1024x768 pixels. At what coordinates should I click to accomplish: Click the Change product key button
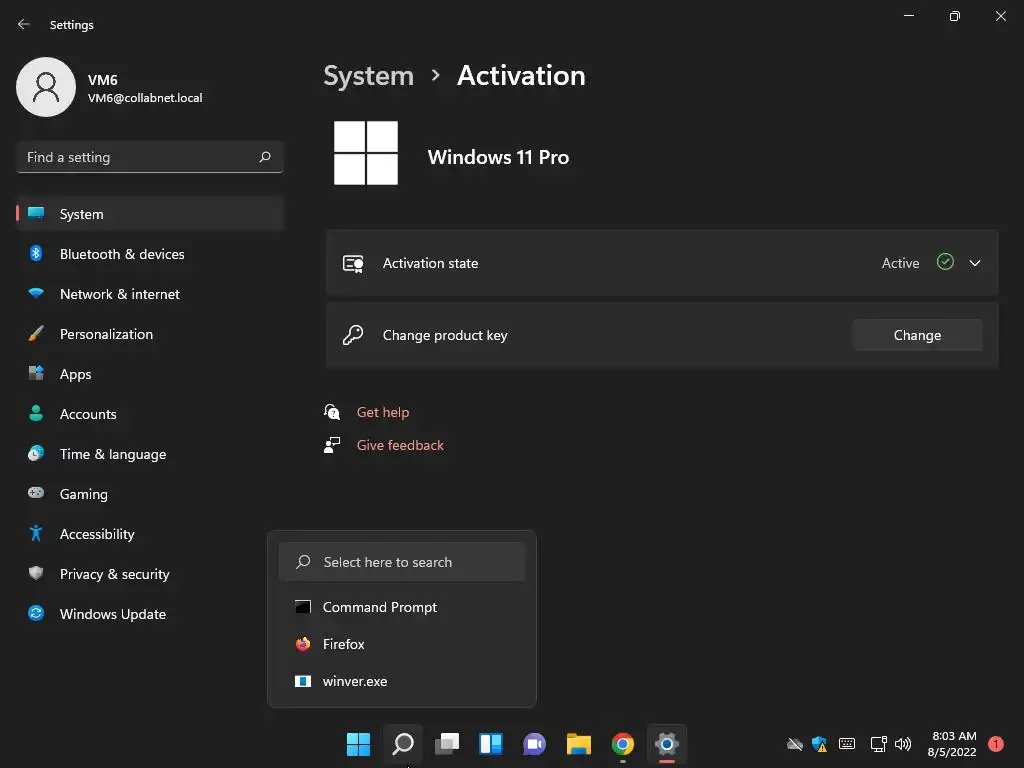click(x=917, y=335)
